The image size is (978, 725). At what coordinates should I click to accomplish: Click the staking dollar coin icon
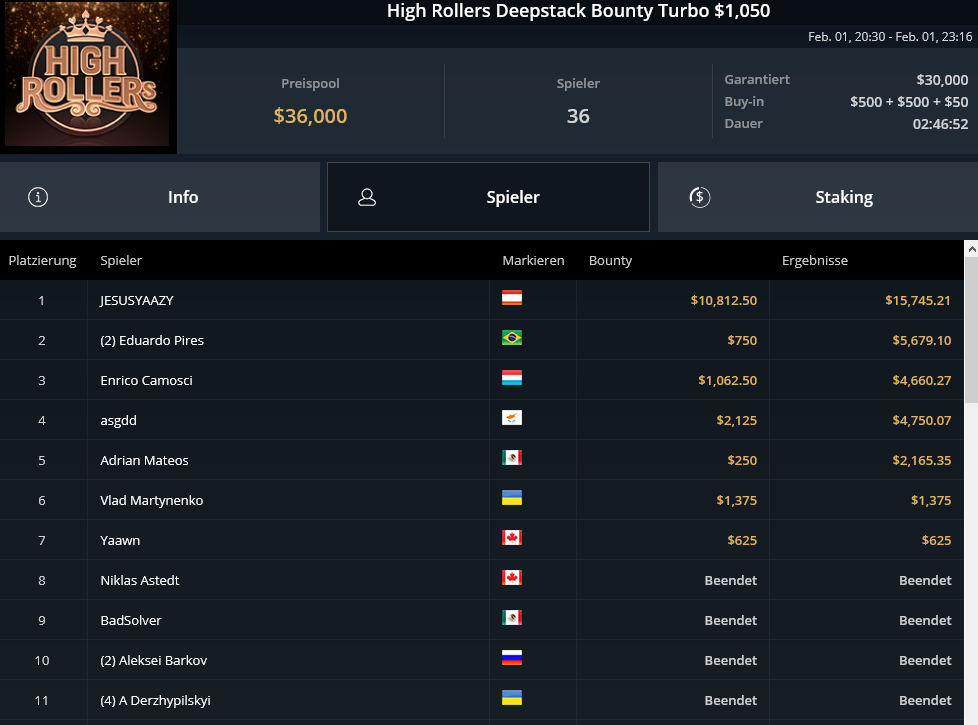(x=699, y=197)
